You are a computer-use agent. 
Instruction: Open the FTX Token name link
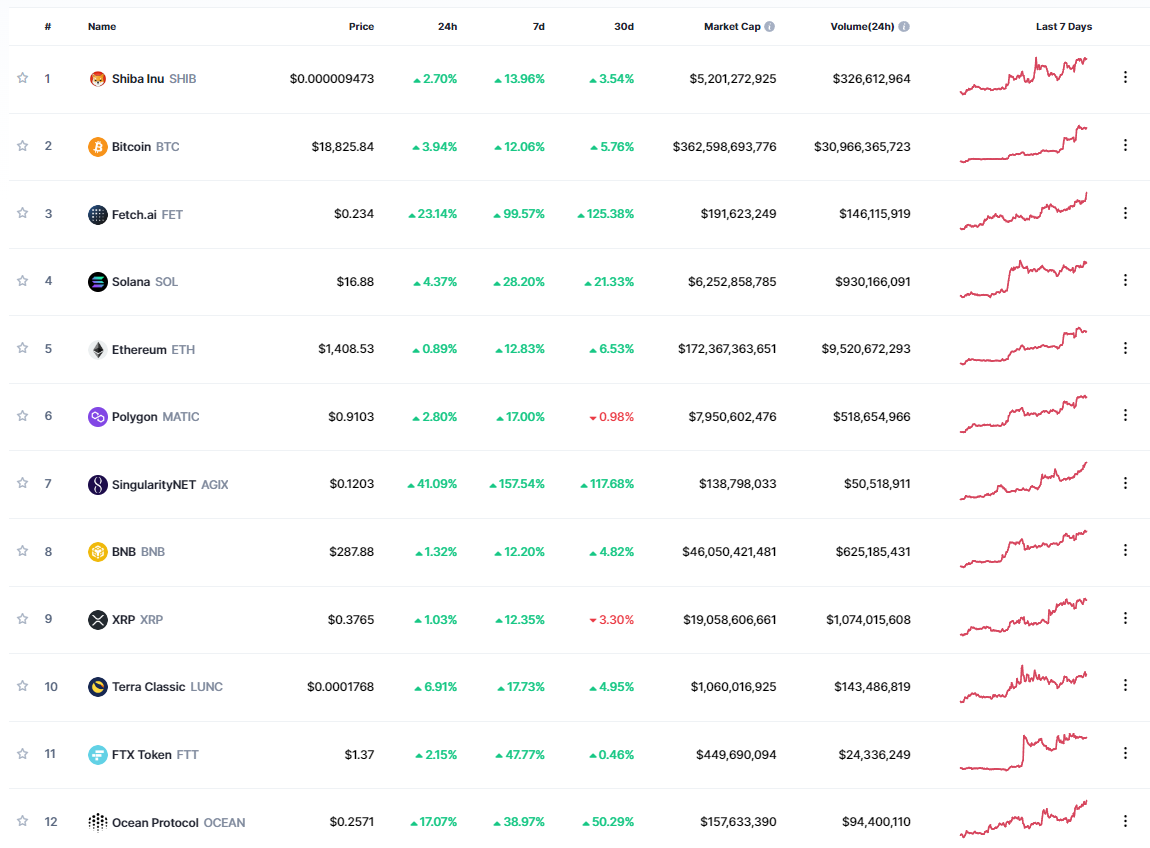click(x=141, y=755)
